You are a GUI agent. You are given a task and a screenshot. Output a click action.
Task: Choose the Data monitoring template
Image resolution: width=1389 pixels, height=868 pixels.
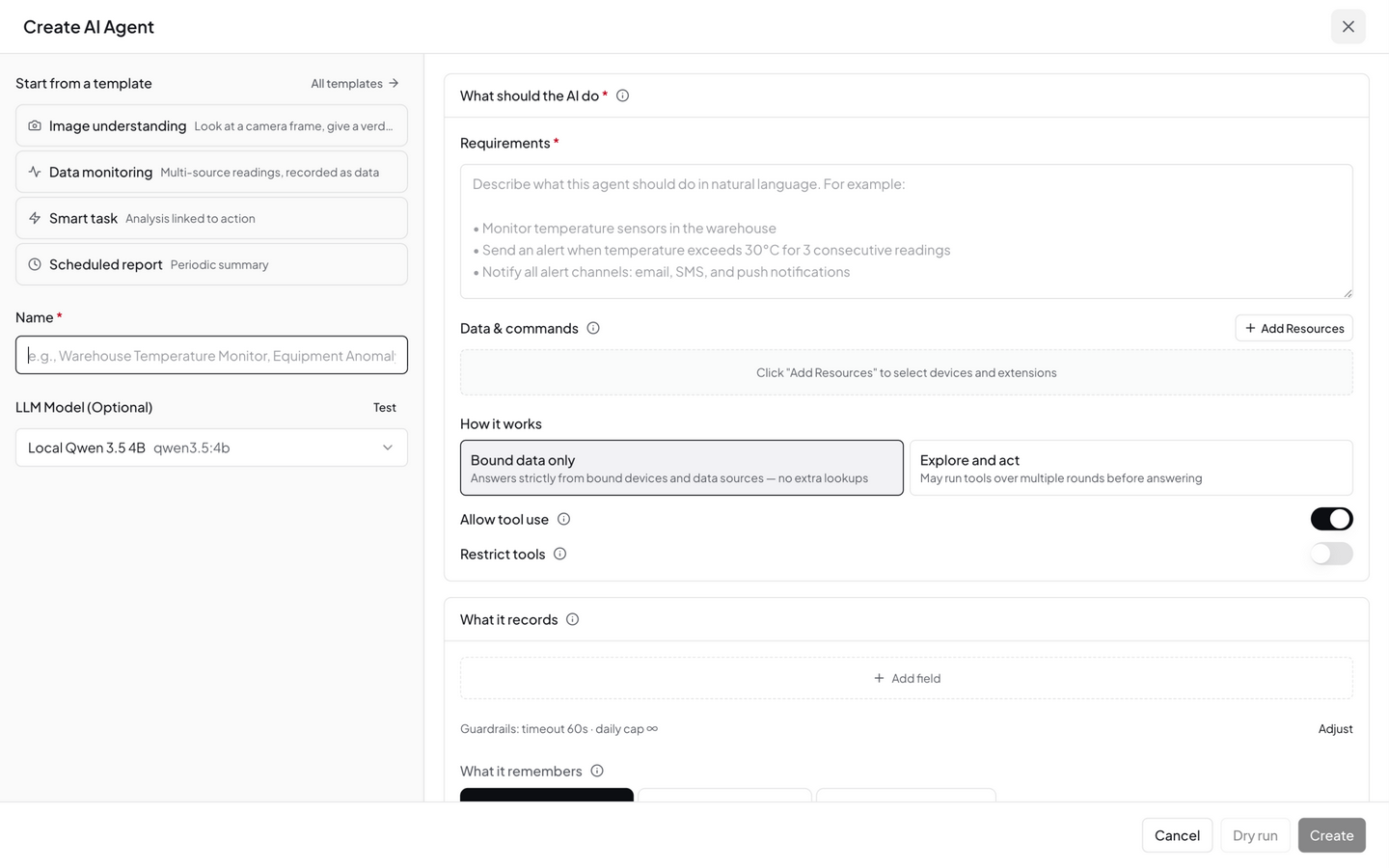click(211, 172)
